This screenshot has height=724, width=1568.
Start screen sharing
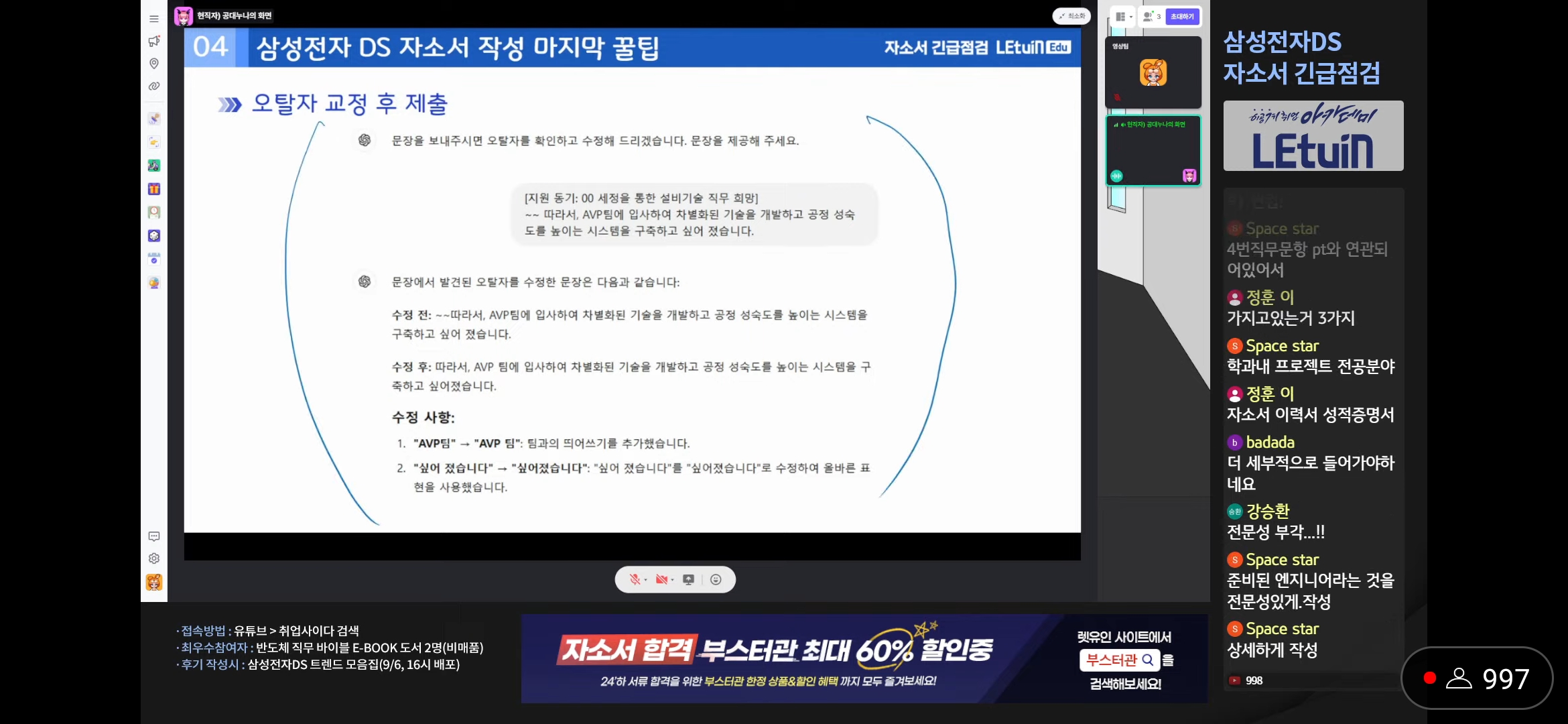(688, 580)
